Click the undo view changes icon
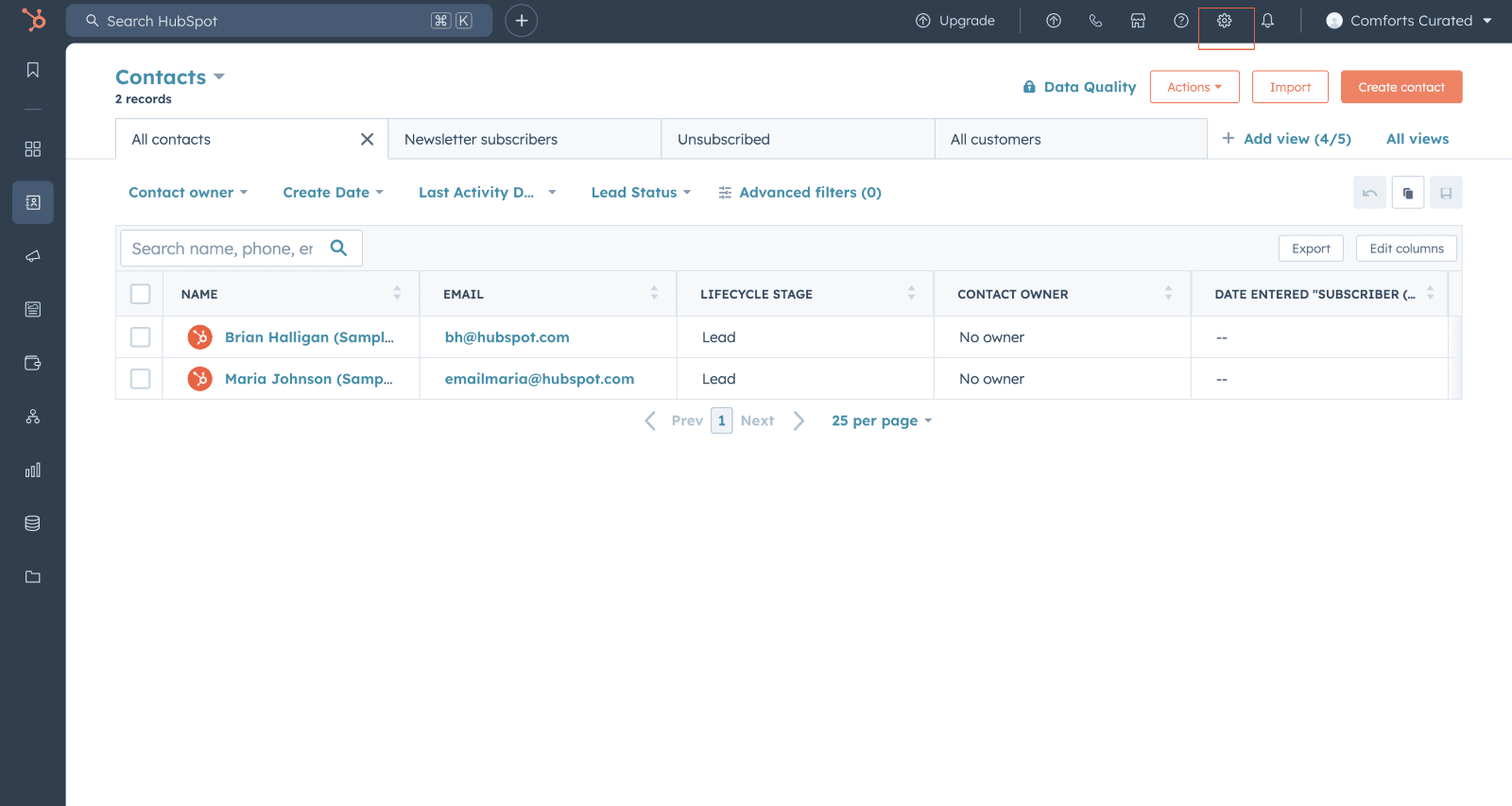This screenshot has width=1512, height=806. (x=1370, y=193)
